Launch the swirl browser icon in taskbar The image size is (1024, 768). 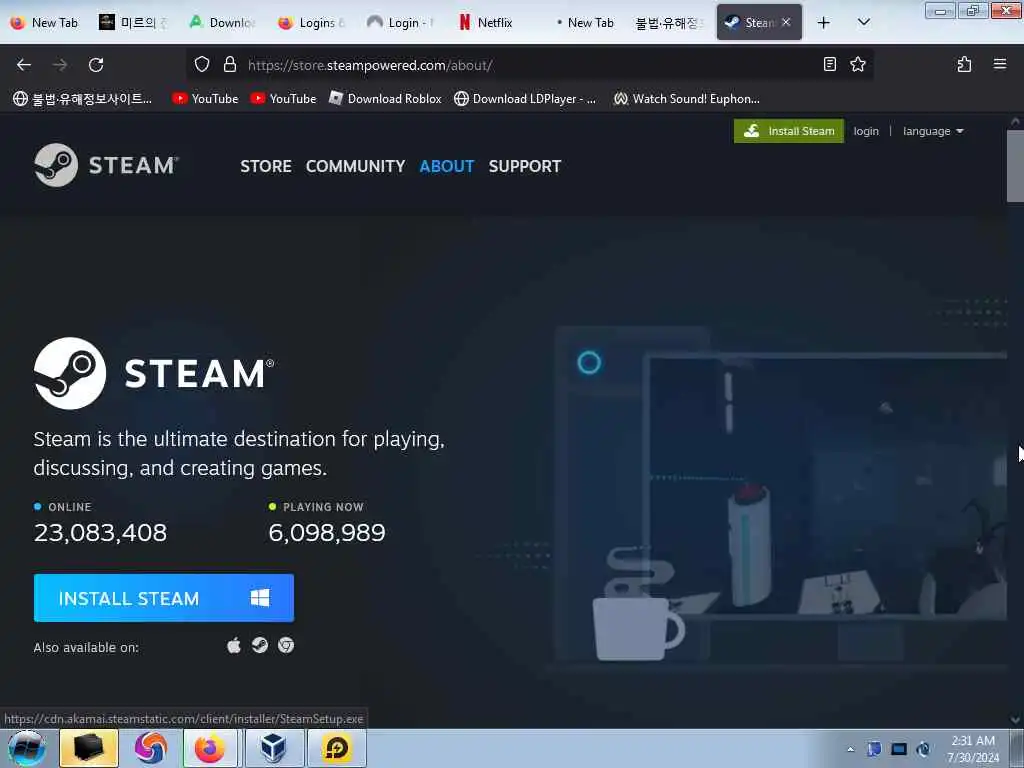(151, 748)
